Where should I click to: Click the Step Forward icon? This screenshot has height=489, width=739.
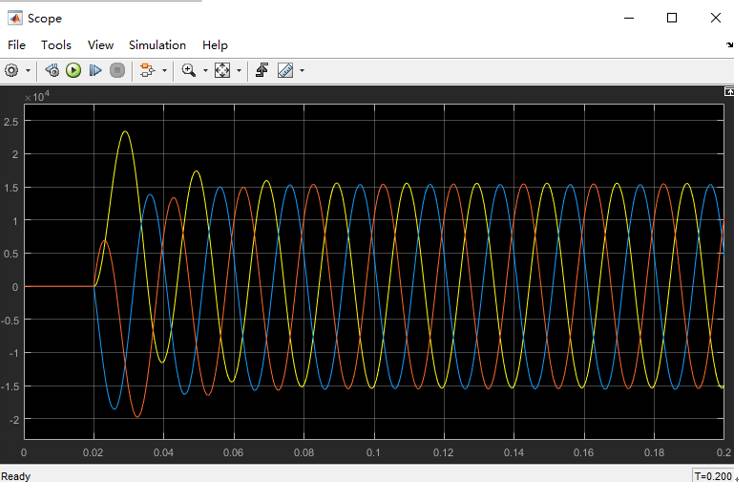pos(95,71)
